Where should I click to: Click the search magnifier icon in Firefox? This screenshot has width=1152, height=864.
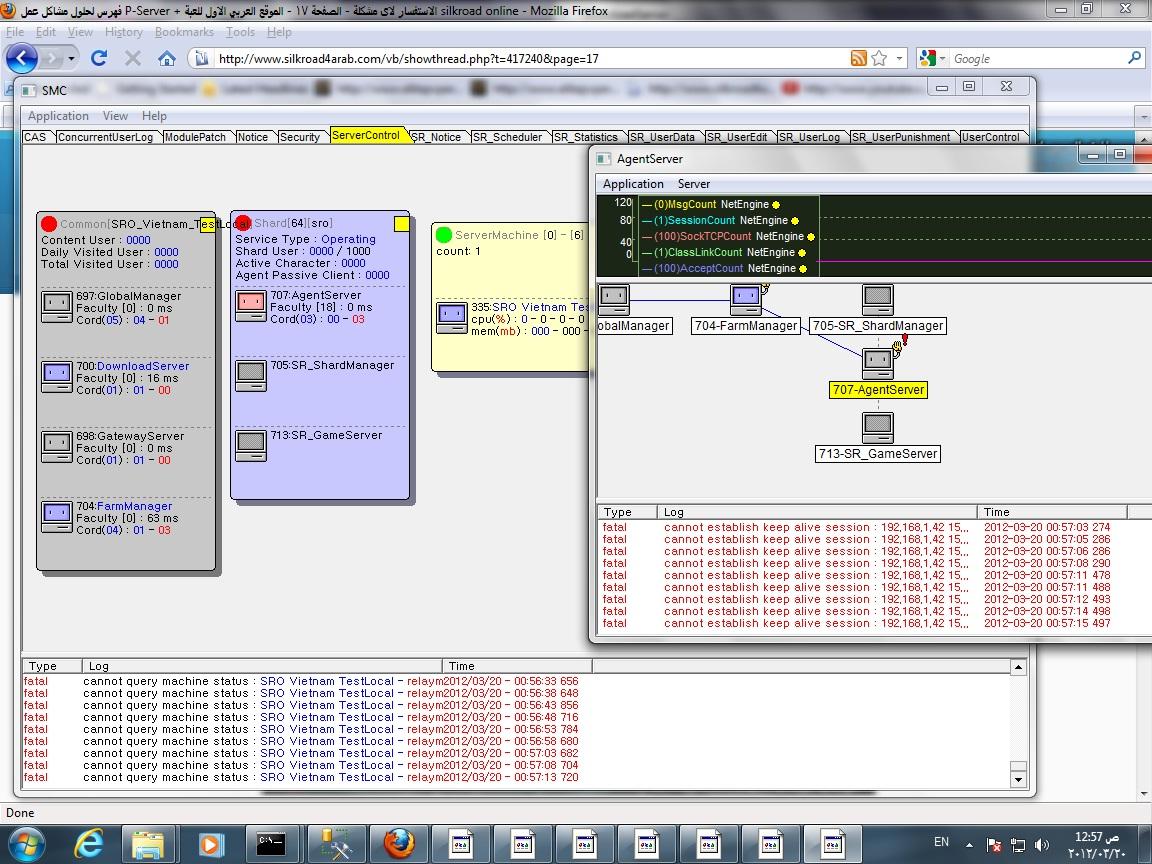[x=1134, y=58]
